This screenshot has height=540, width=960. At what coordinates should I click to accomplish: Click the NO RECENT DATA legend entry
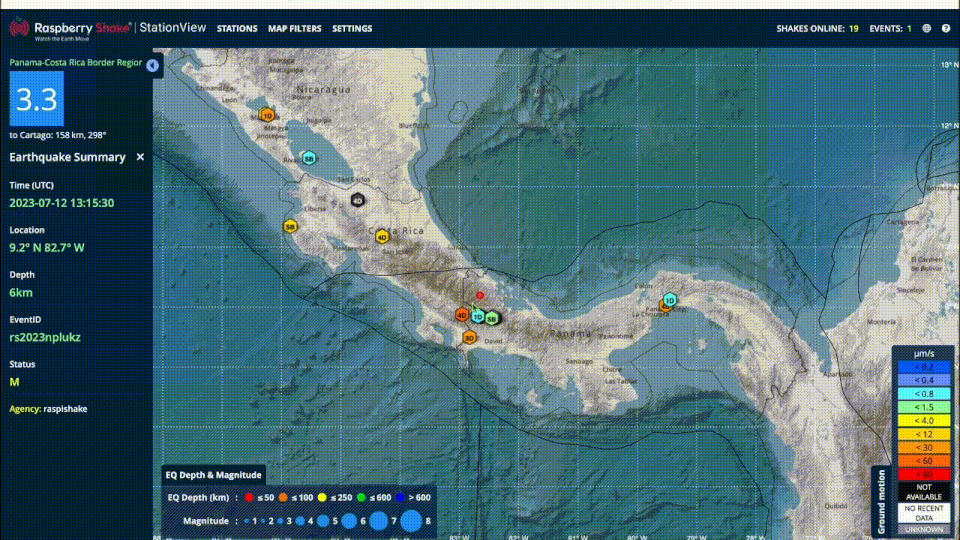tap(924, 513)
